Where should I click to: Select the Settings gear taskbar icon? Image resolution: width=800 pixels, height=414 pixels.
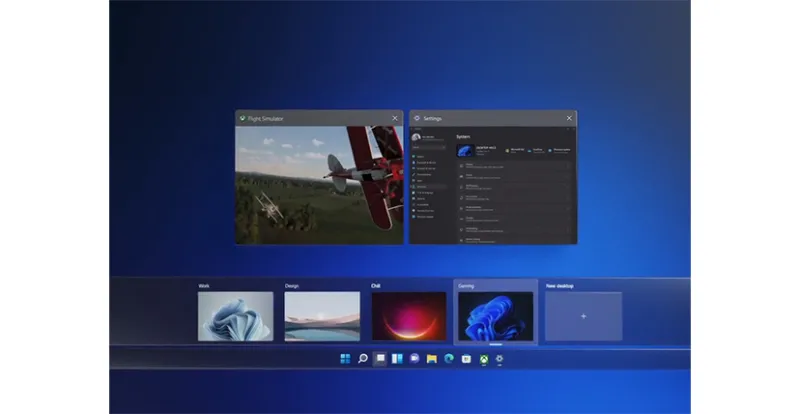[499, 359]
